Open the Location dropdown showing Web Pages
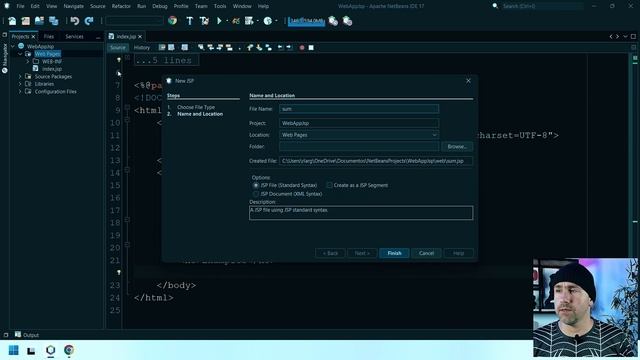Screen dimensions: 640x360 point(359,135)
